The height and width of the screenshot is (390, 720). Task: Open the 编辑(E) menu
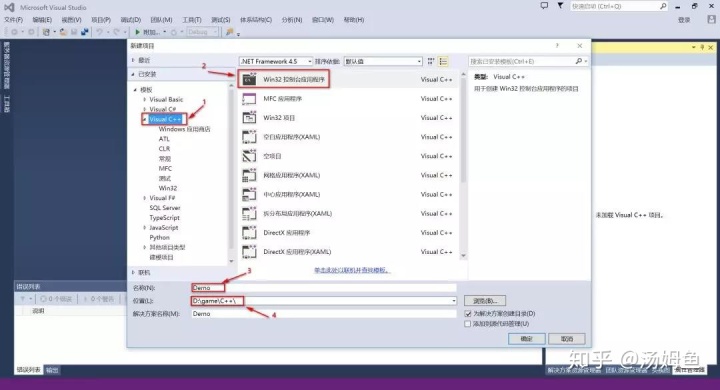42,20
